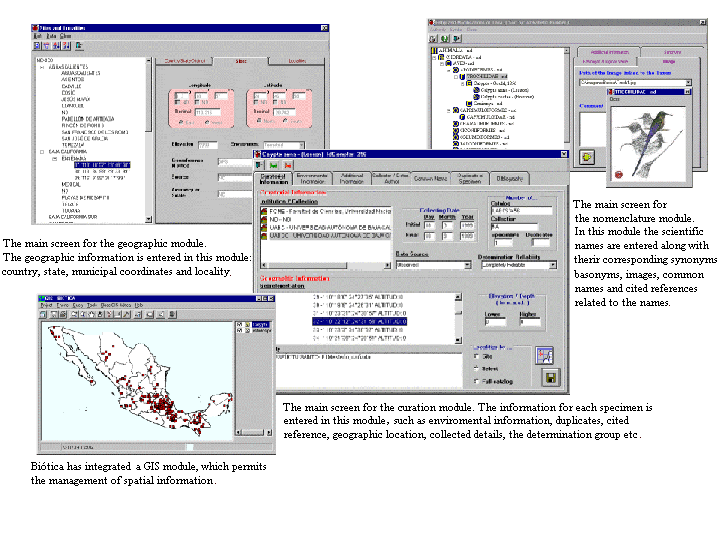Click first toolbar icon in geographic module window

pos(37,45)
